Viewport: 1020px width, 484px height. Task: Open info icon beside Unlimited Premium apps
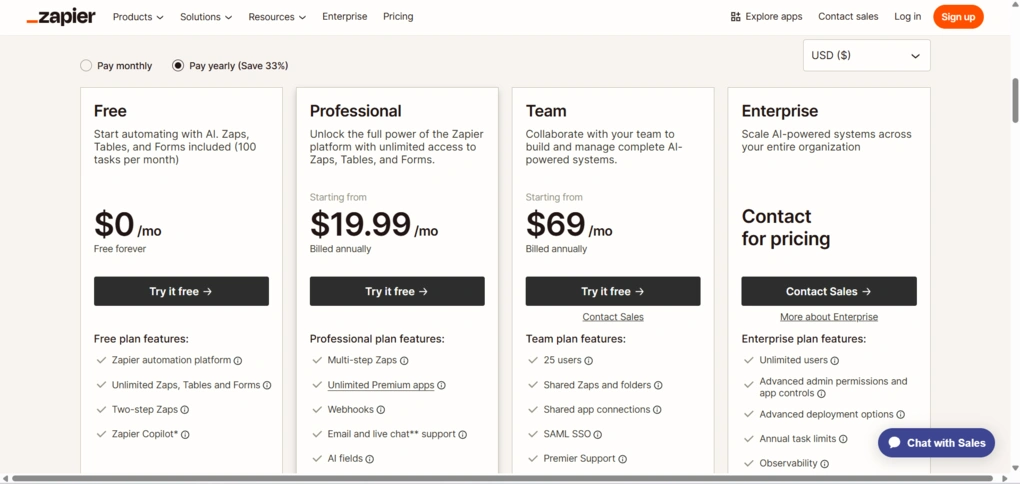click(x=441, y=385)
